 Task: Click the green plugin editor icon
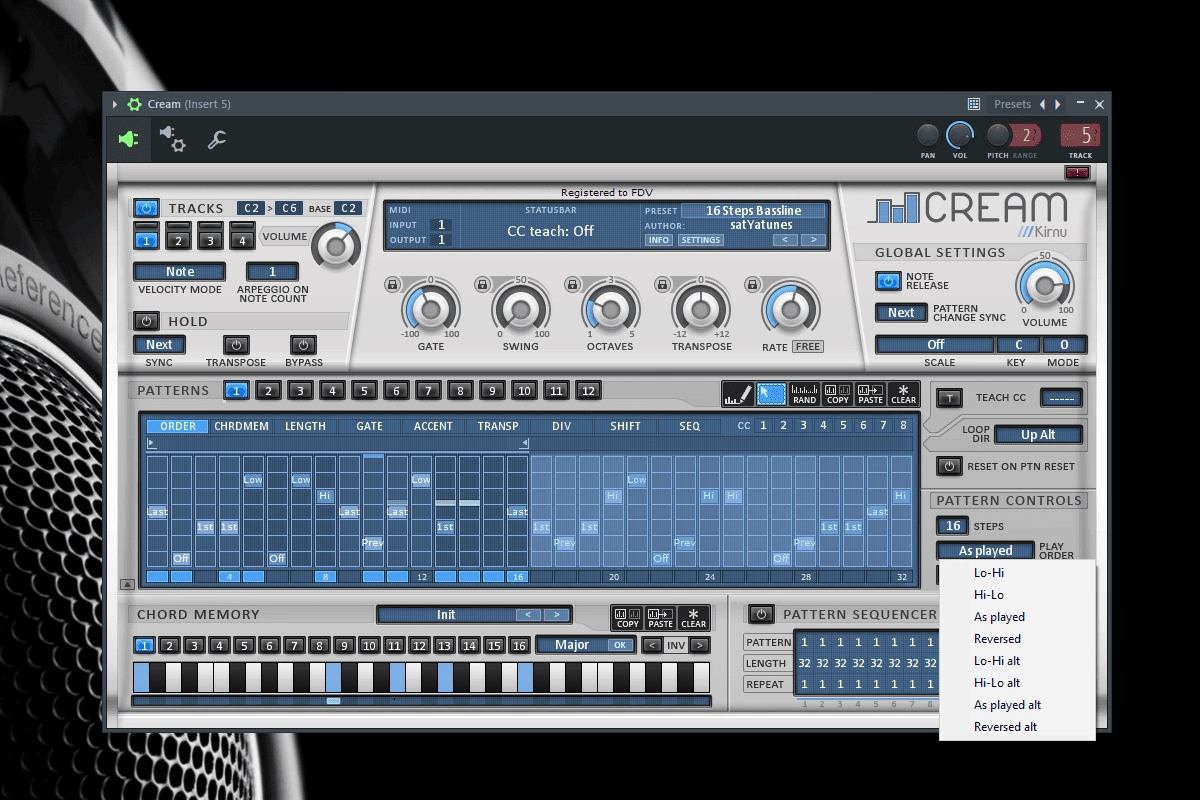[x=128, y=139]
